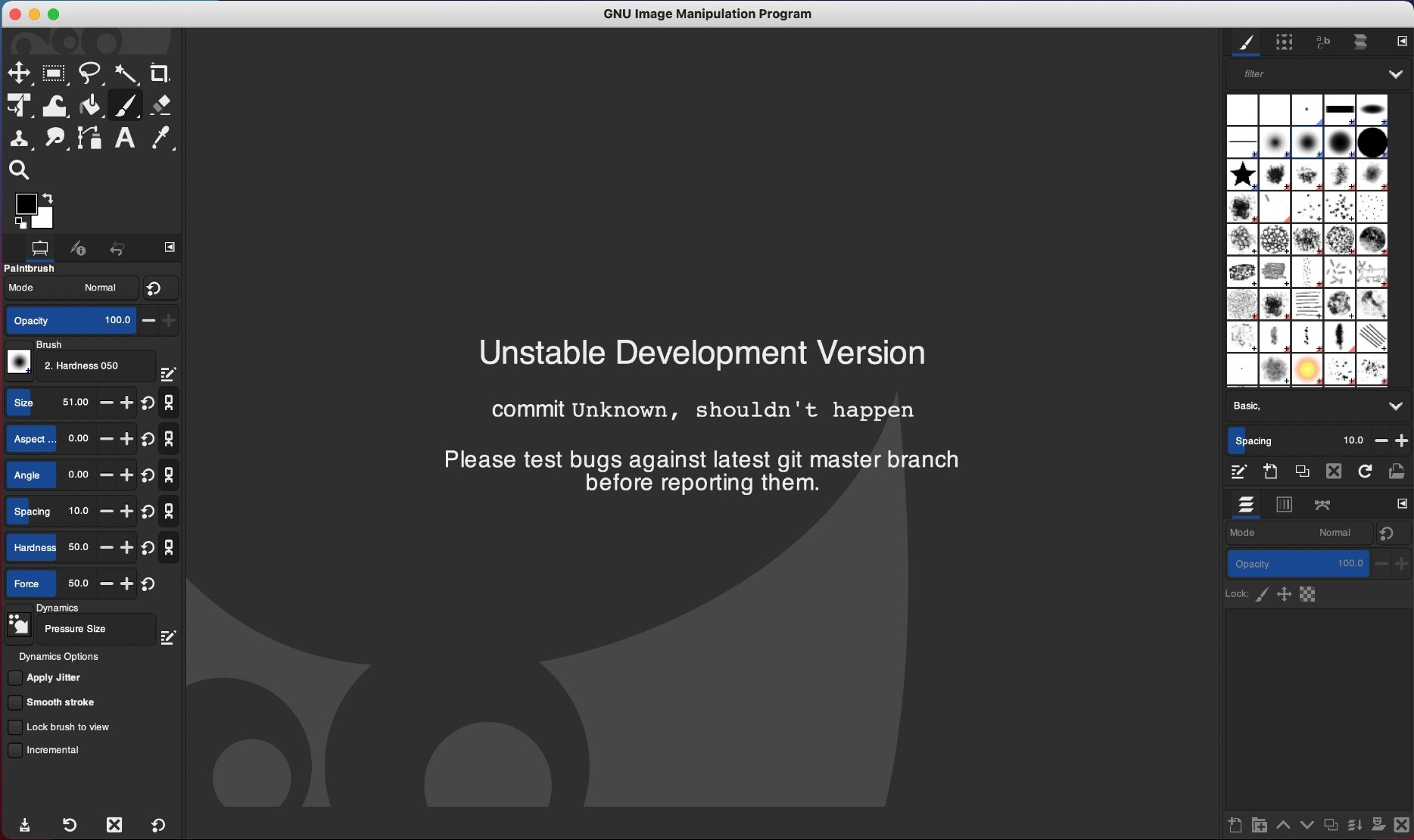Screen dimensions: 1414x840
Task: Enable the Apply Jitter checkbox
Action: [15, 678]
